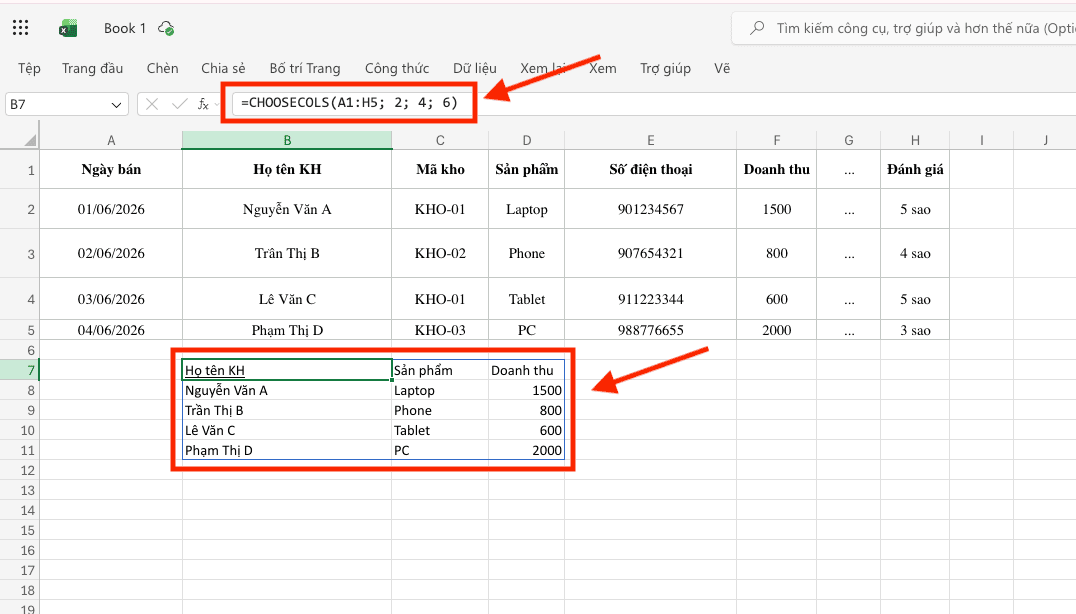Select column A header

[111, 140]
